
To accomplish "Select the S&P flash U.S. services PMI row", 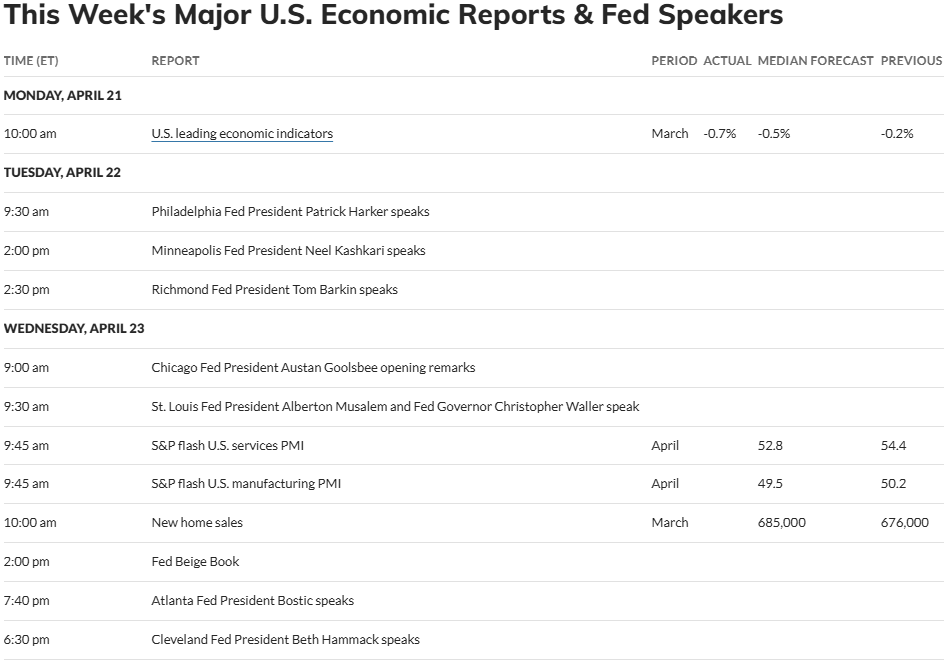I will click(x=474, y=446).
